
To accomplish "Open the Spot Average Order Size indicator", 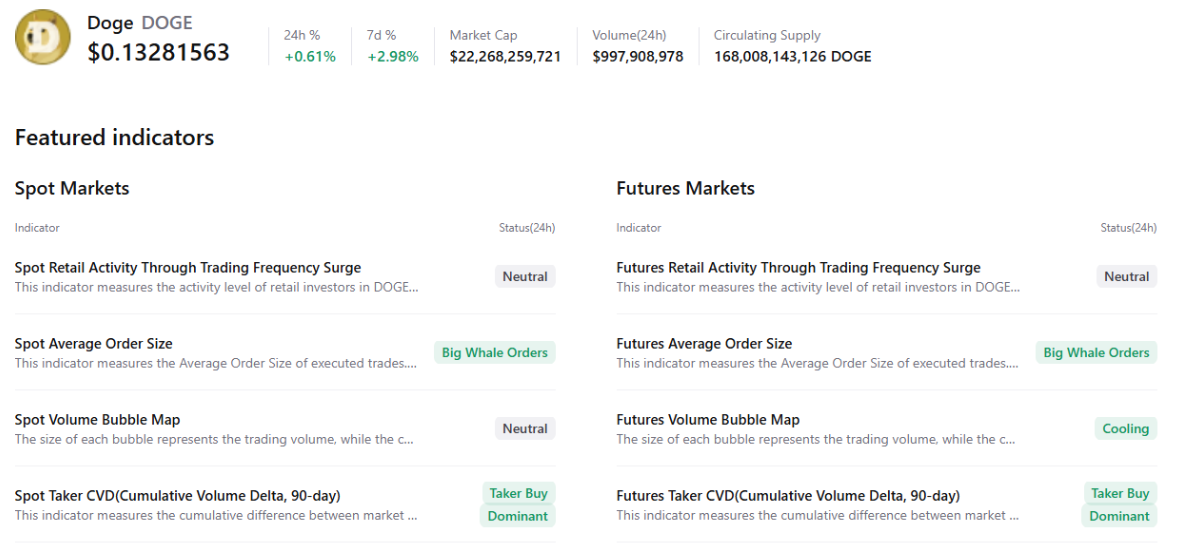I will [x=94, y=344].
